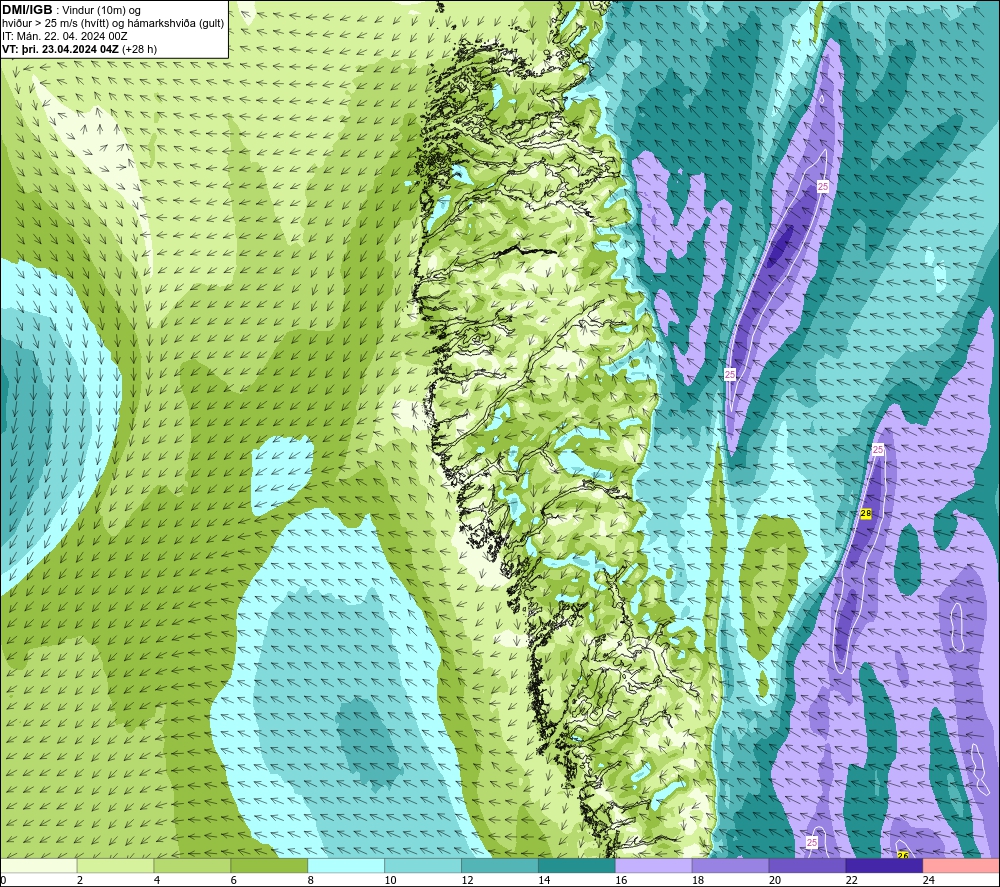The width and height of the screenshot is (1000, 887).
Task: Select the pink swatch above 24 m/s
Action: [x=961, y=866]
